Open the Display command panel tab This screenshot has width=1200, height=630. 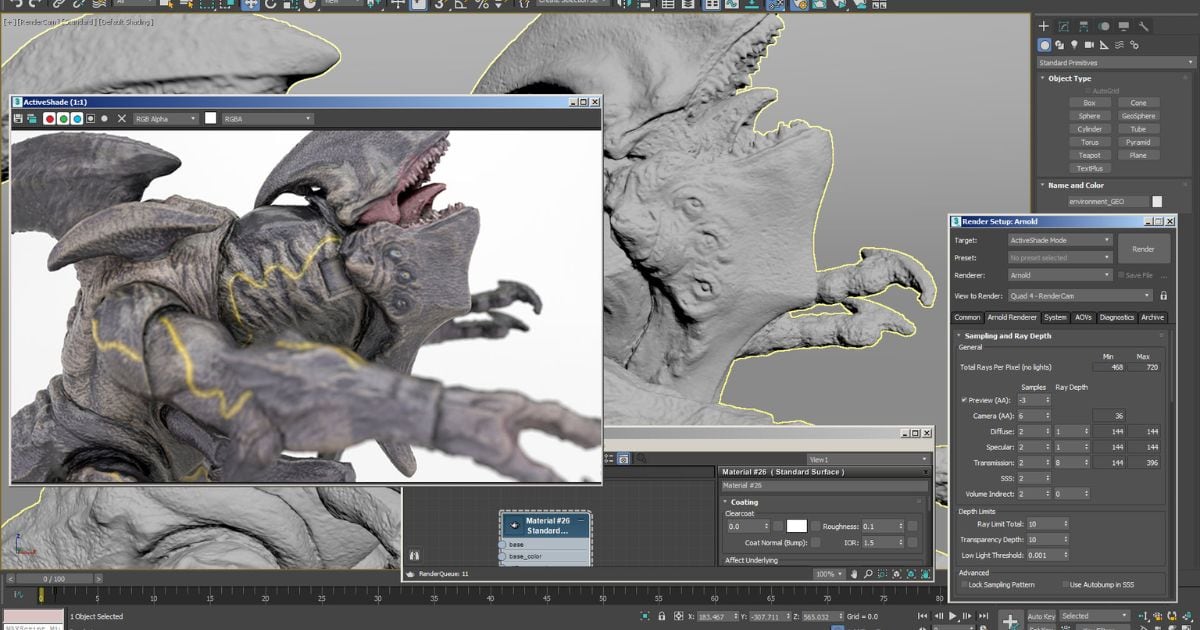[1124, 26]
